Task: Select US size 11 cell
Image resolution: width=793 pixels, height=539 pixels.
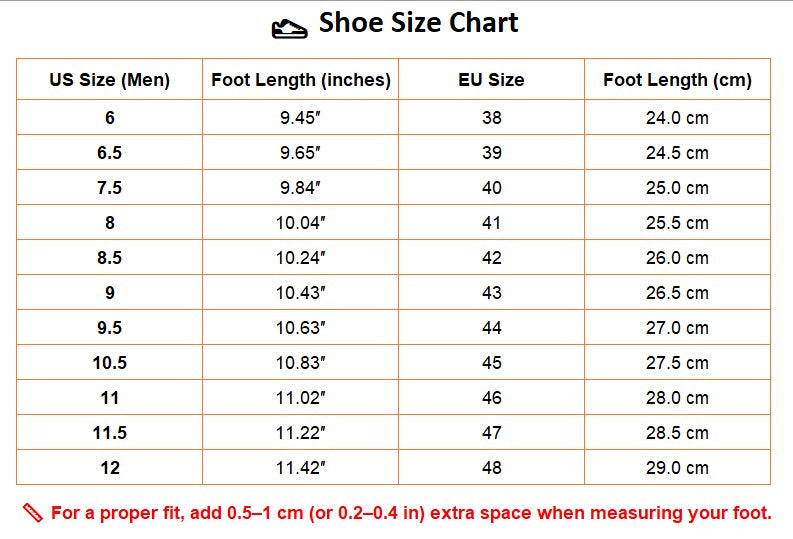Action: click(110, 397)
